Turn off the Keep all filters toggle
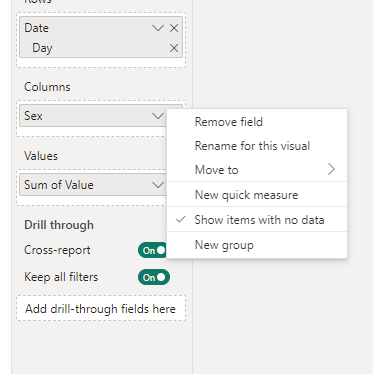Image resolution: width=373 pixels, height=374 pixels. pos(154,277)
